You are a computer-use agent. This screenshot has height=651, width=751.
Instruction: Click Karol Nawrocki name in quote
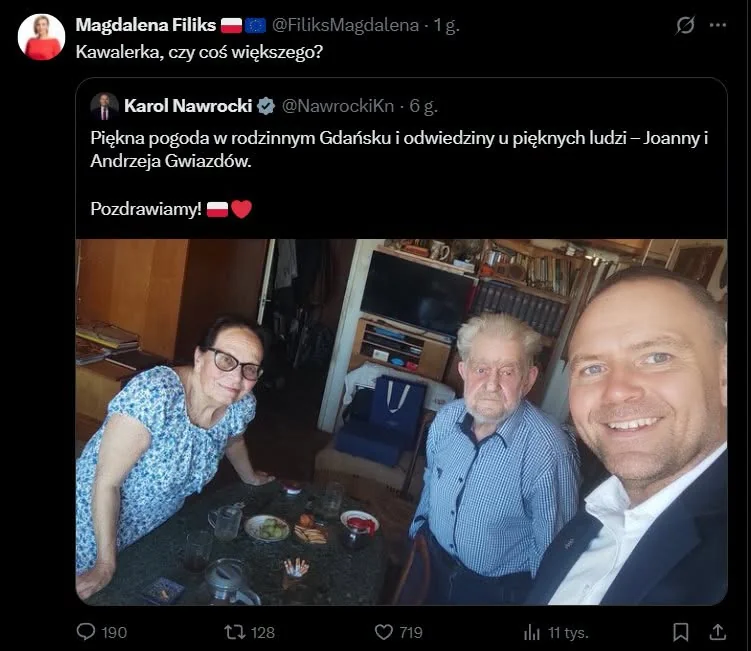tap(188, 106)
